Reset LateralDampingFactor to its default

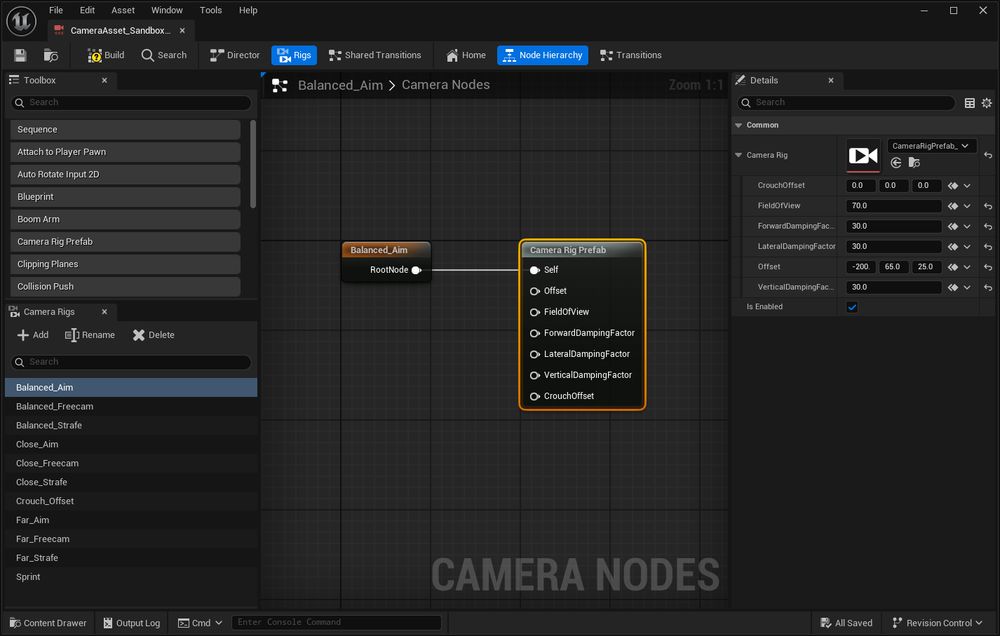click(988, 247)
